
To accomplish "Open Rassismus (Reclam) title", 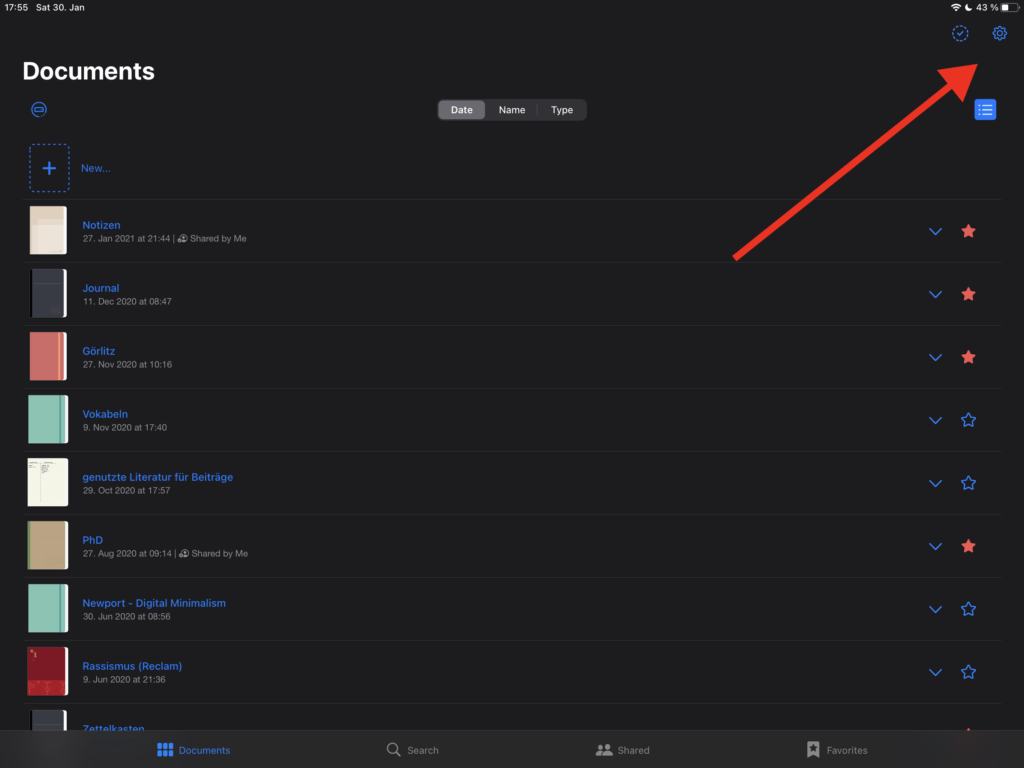I will click(x=132, y=666).
